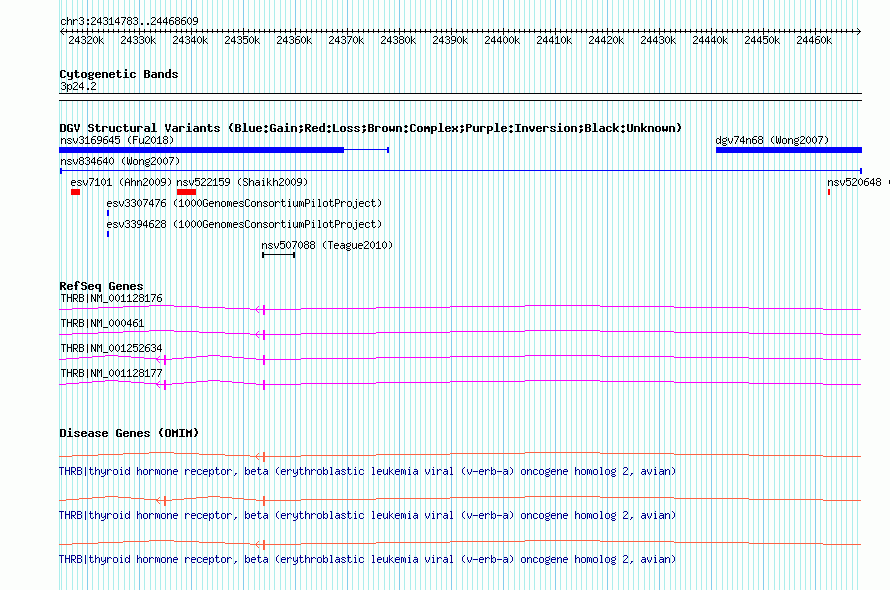Open THRB|NM_000461 transcript label
This screenshot has height=590, width=890.
[x=102, y=323]
